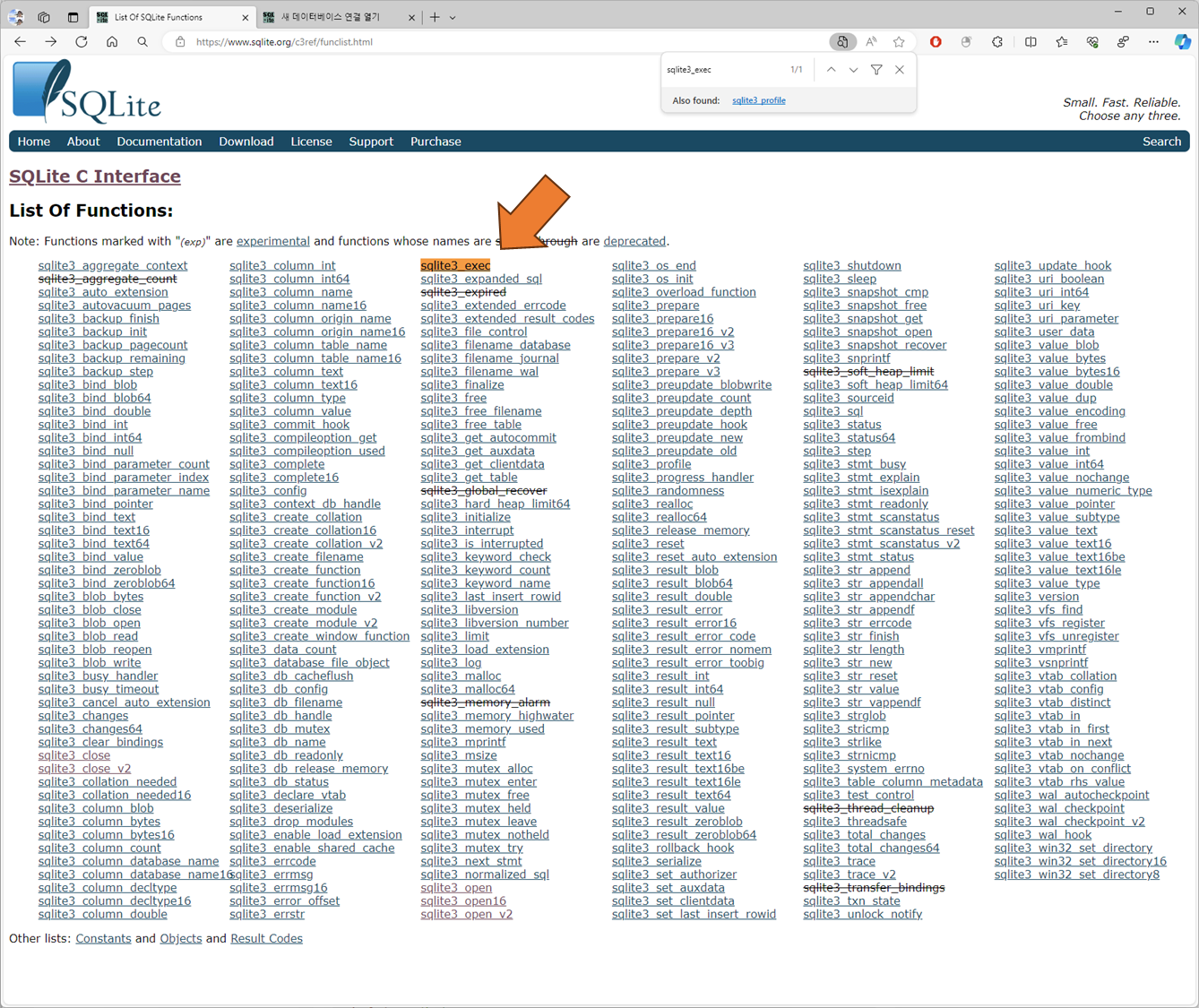Go back to the previous page

20,42
